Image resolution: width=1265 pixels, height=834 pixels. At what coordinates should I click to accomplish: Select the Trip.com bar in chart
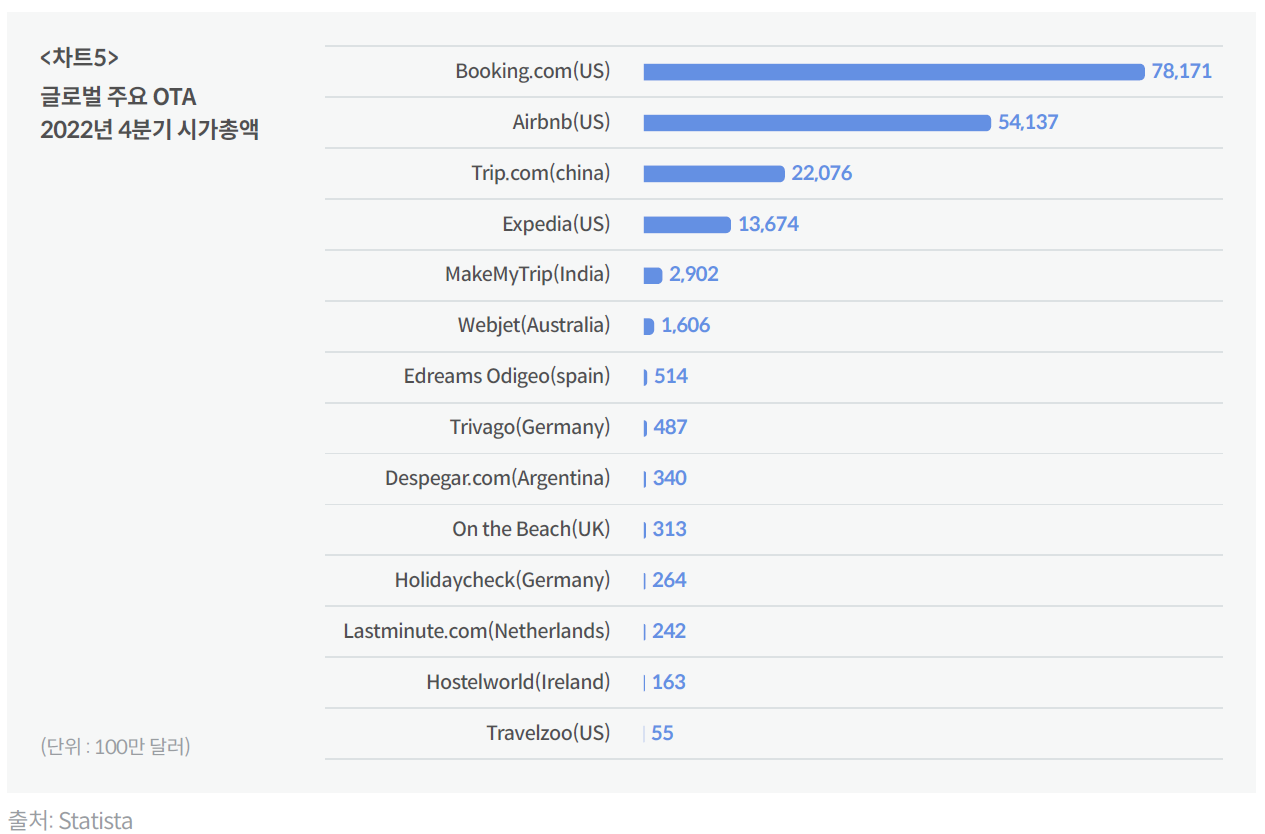714,173
